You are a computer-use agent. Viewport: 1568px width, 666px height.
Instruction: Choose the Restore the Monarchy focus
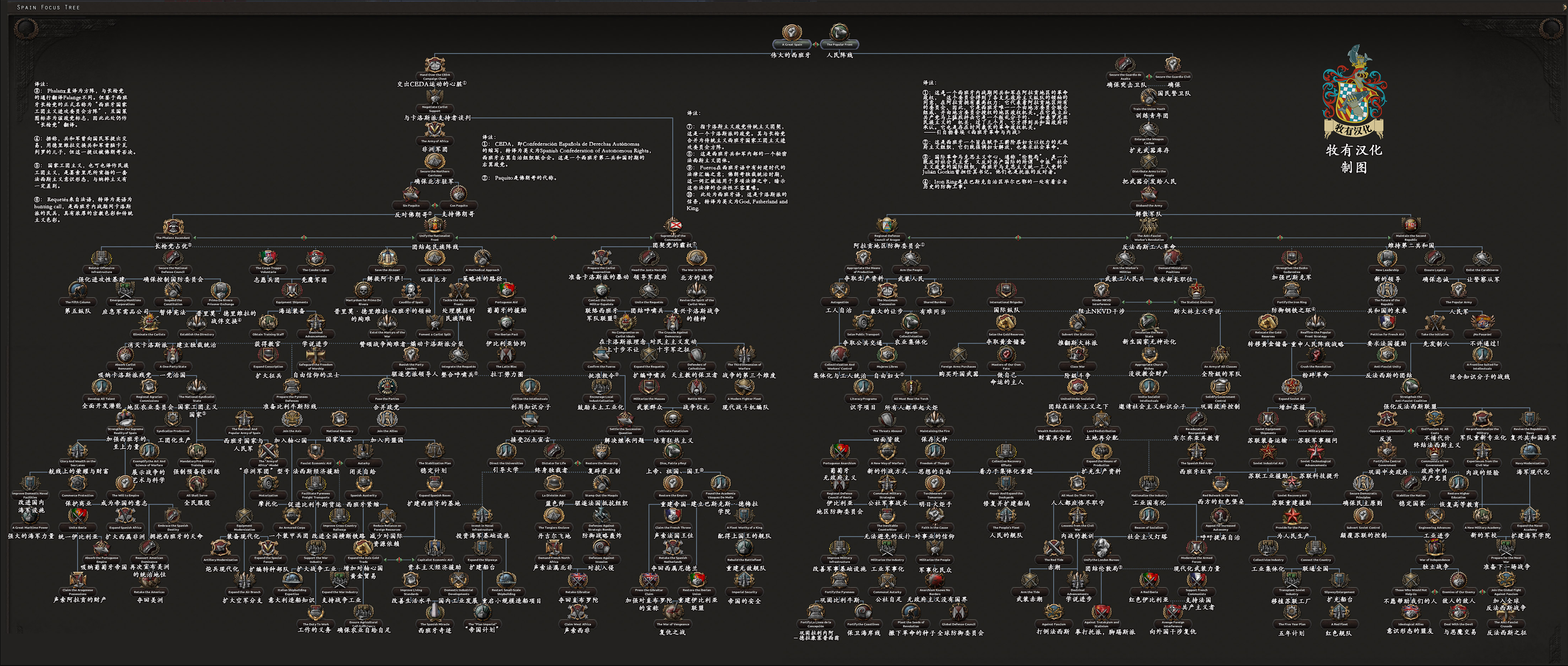[x=601, y=455]
